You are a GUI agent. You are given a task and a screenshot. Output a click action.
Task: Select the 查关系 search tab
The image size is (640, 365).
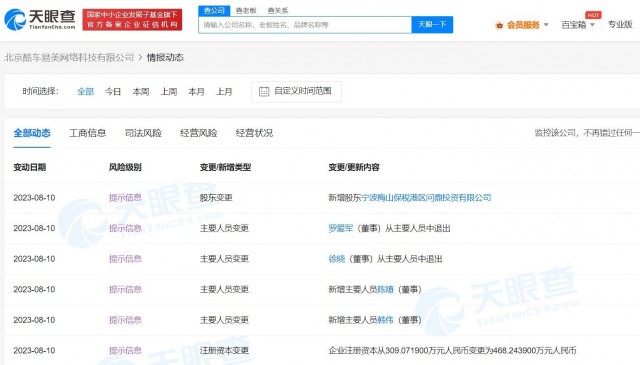coord(278,11)
